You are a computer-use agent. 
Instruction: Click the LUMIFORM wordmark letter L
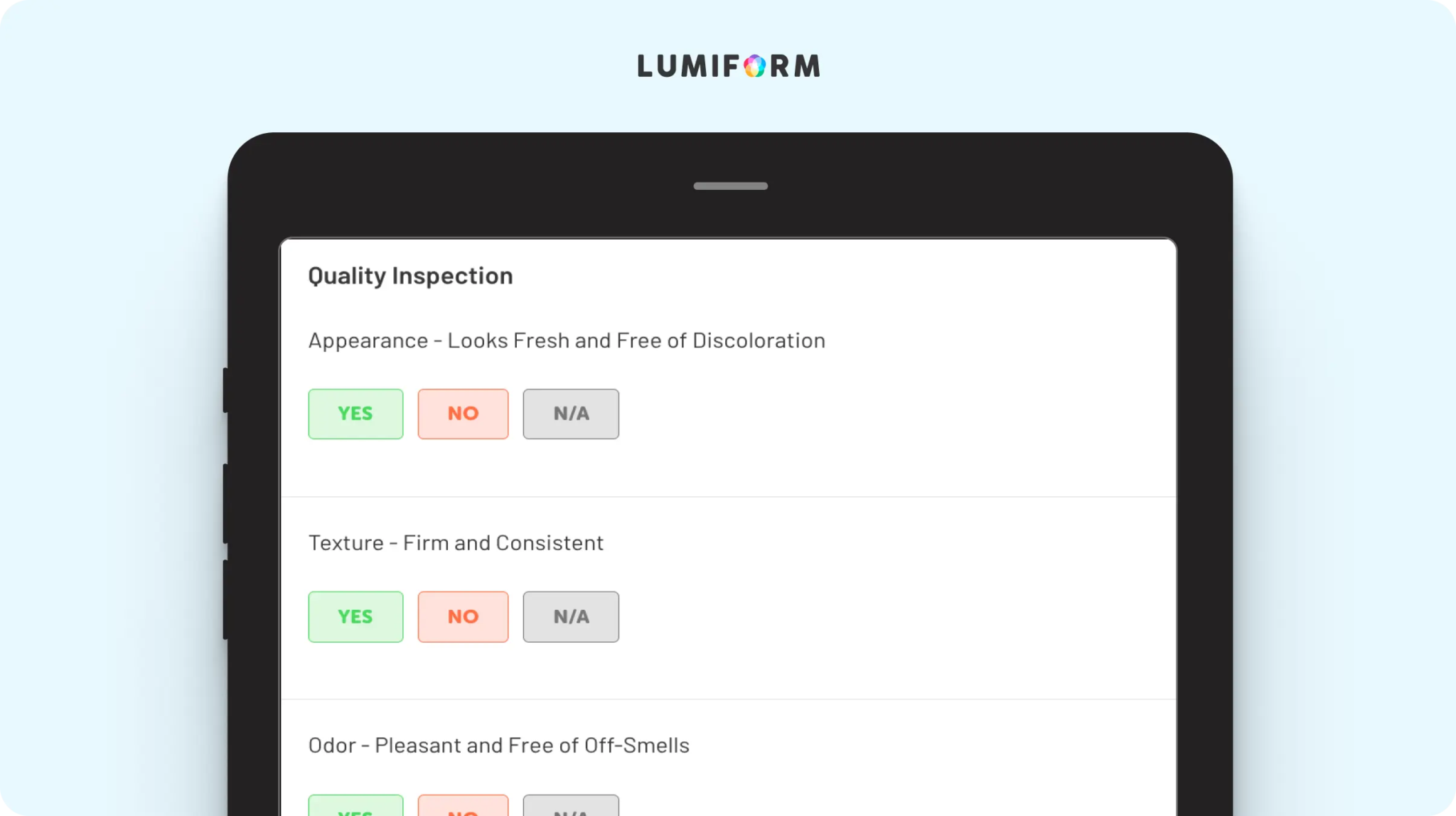point(646,66)
